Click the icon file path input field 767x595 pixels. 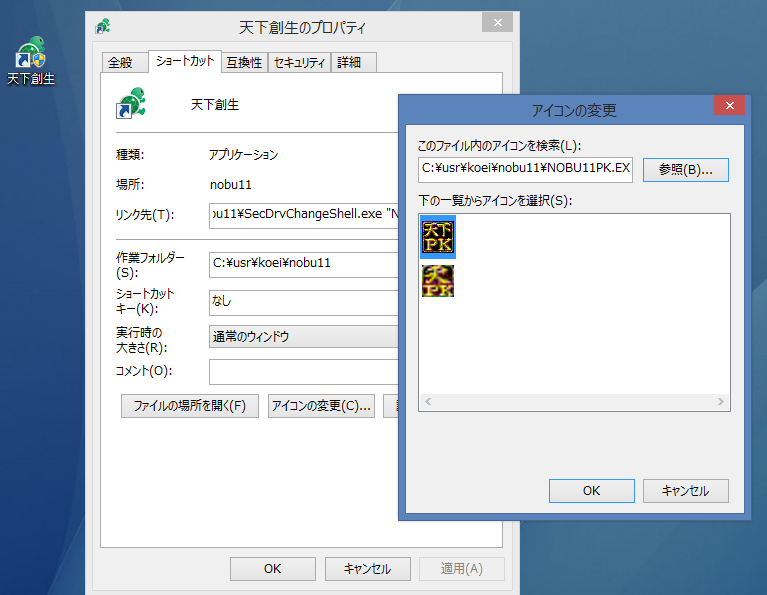click(x=526, y=168)
